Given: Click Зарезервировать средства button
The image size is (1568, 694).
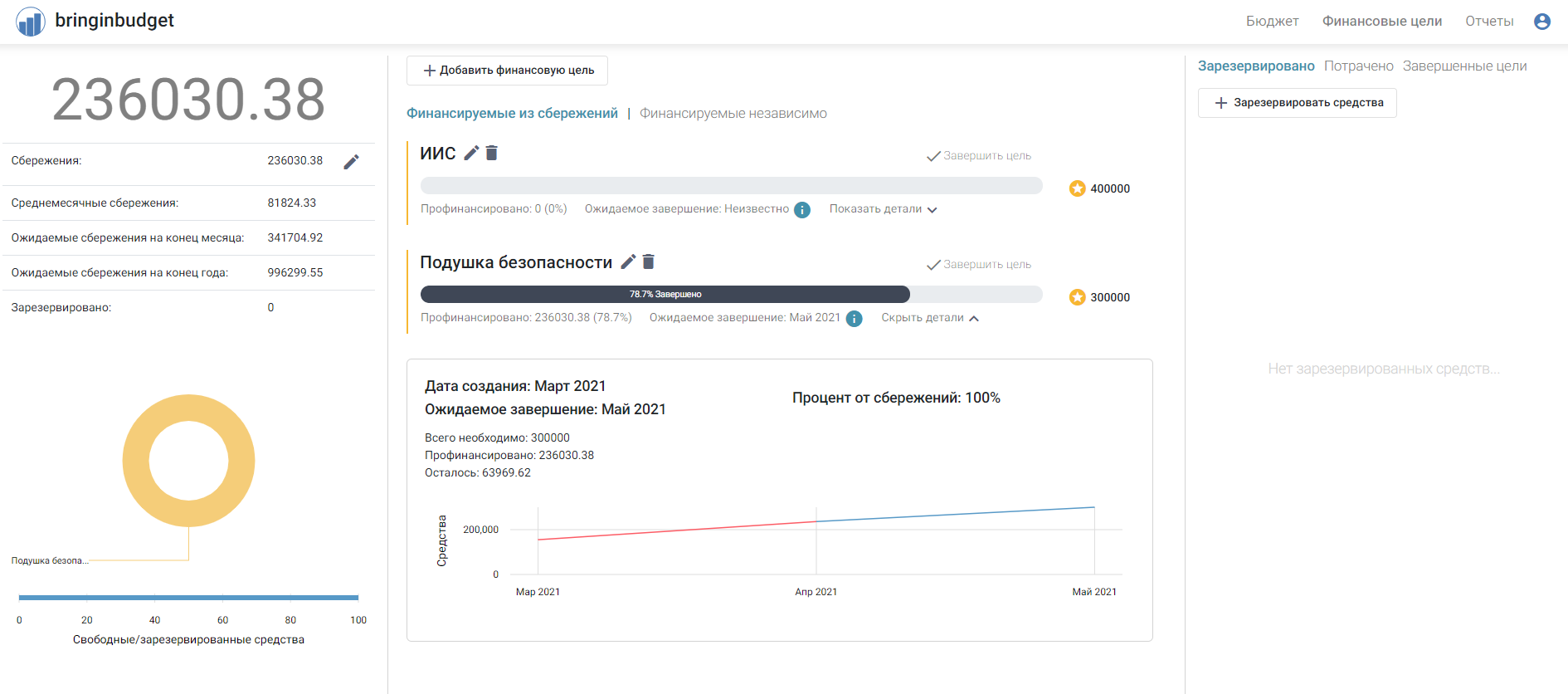Looking at the screenshot, I should (x=1297, y=103).
